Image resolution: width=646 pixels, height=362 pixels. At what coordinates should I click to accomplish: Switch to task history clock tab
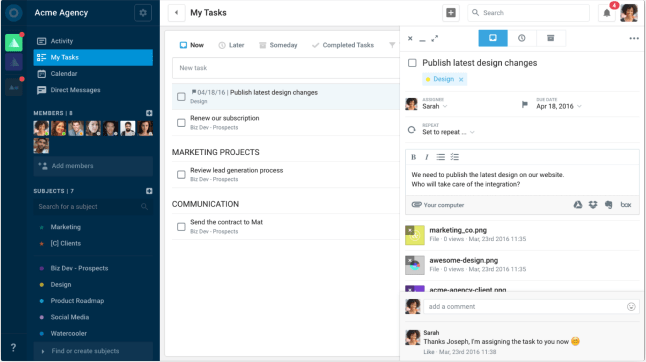click(522, 38)
